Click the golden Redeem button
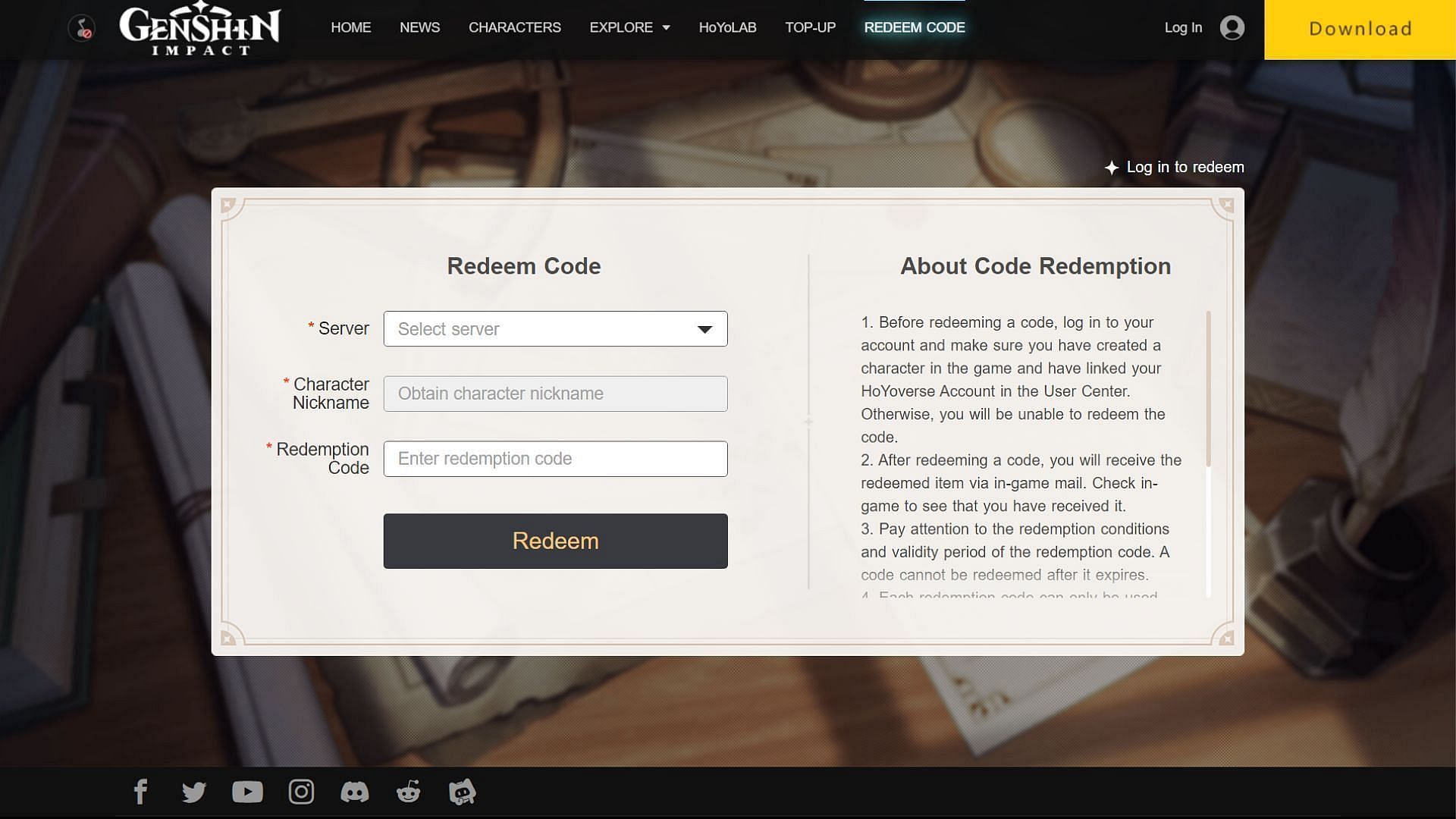The image size is (1456, 819). pyautogui.click(x=555, y=540)
